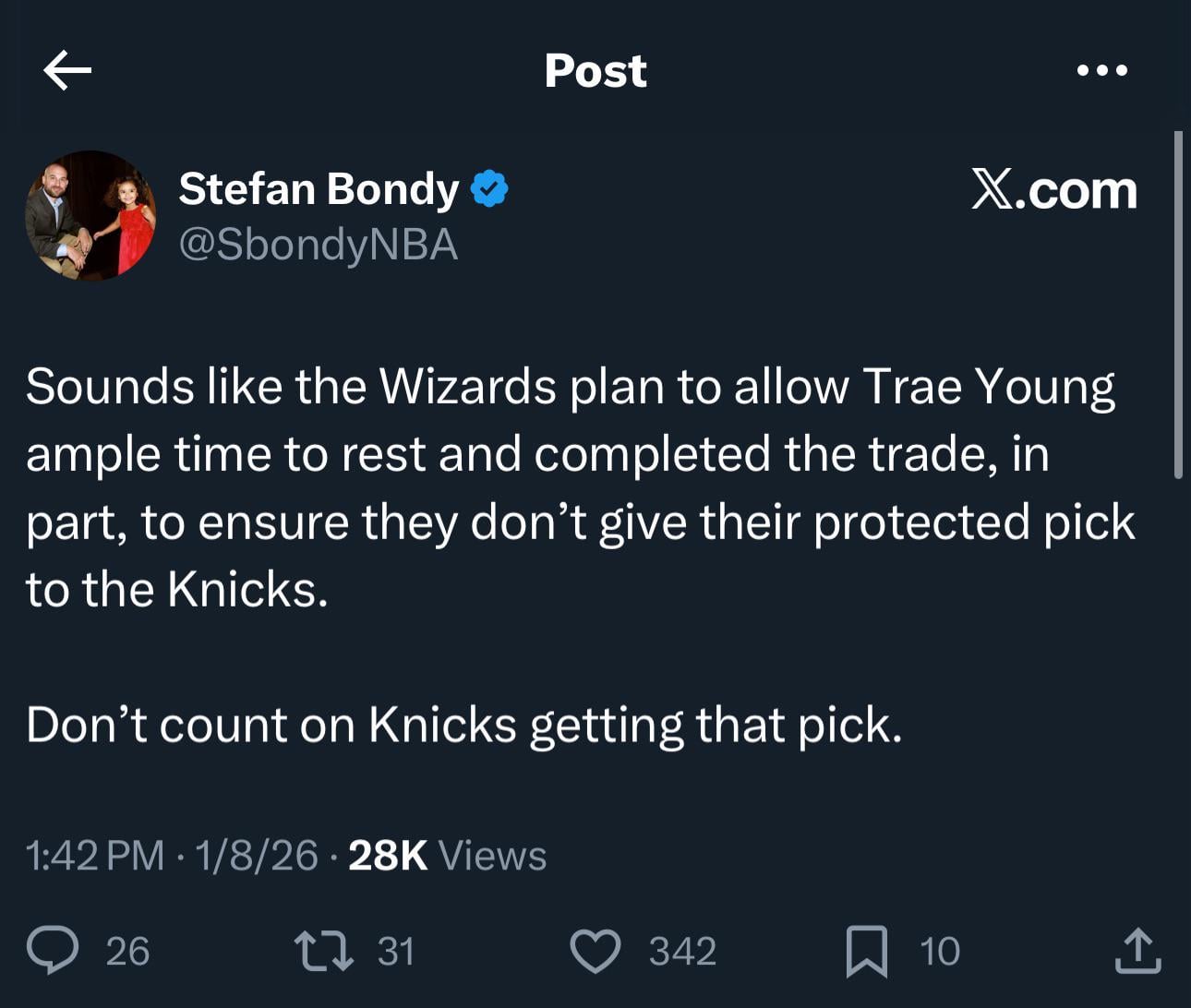Screen dimensions: 1191x1008
Task: Click the reply speech bubble icon
Action: pos(53,951)
